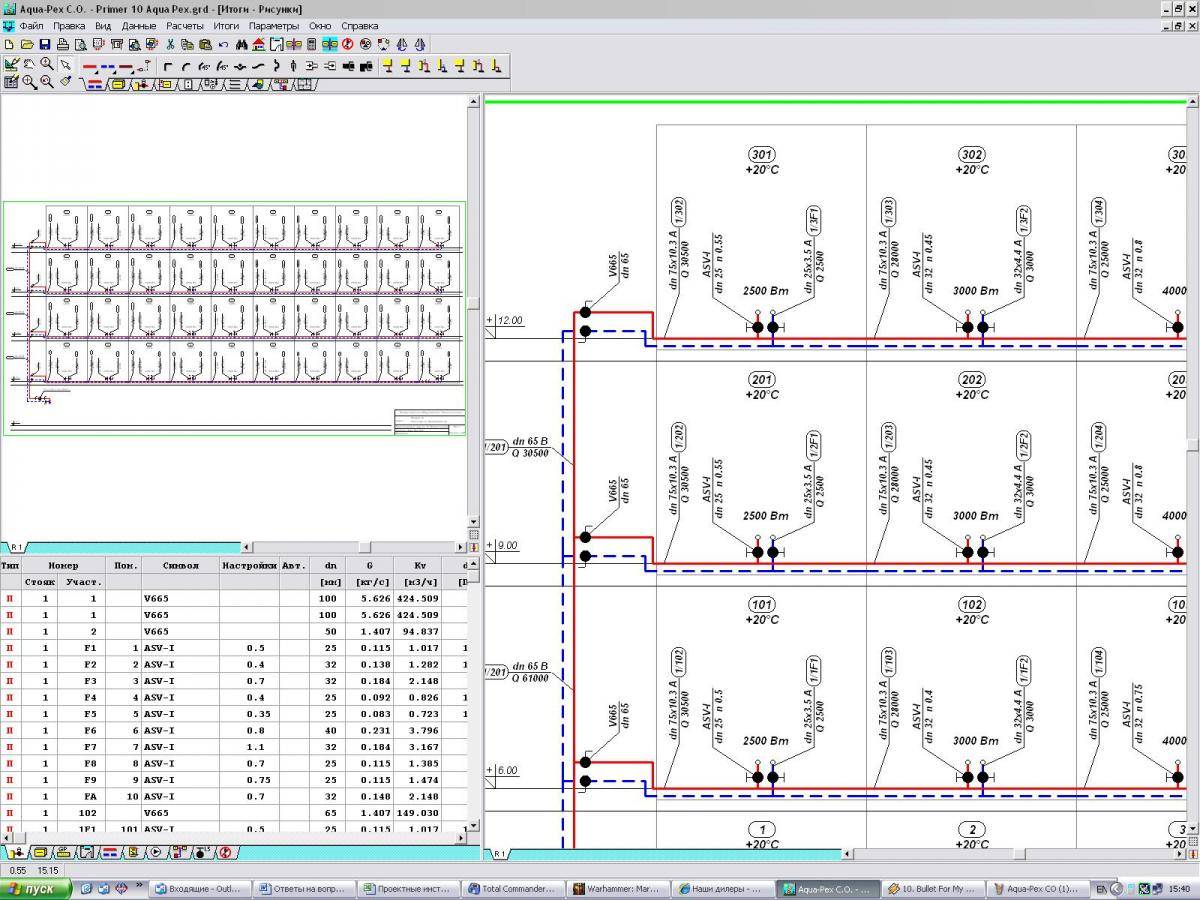Click the red house icon in toolbar
This screenshot has width=1200, height=900.
[259, 44]
